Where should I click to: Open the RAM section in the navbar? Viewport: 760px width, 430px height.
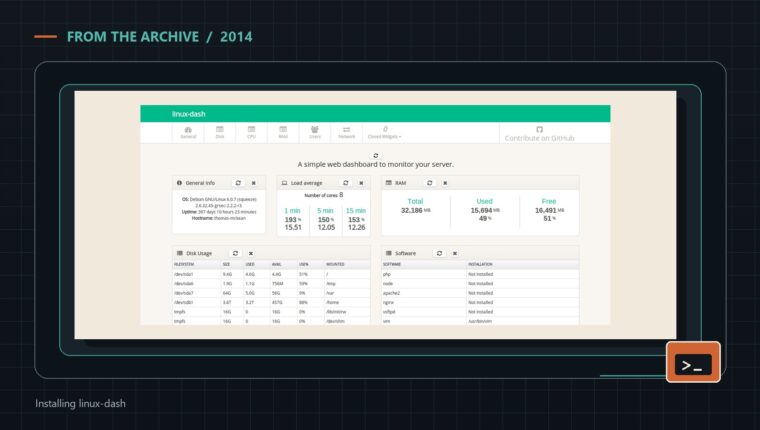pos(283,132)
